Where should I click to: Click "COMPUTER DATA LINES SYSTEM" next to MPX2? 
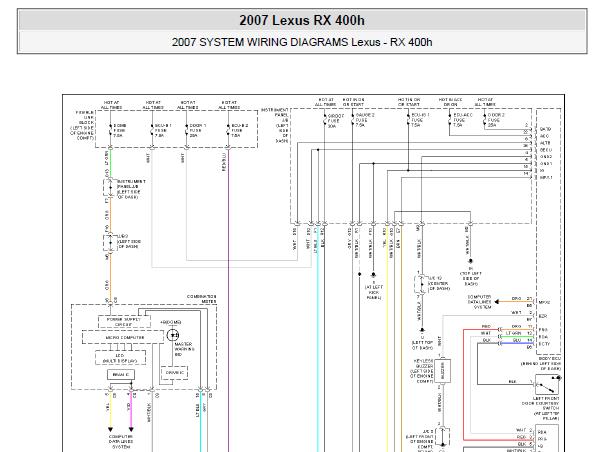pos(479,302)
